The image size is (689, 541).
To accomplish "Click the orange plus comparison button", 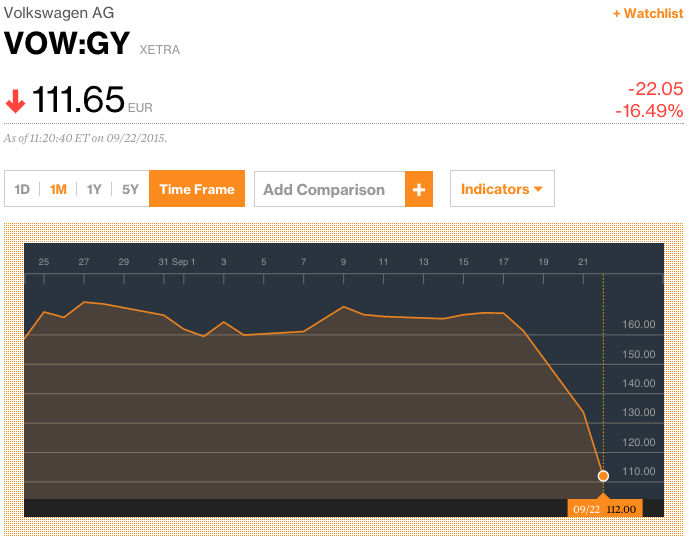I will [x=418, y=189].
